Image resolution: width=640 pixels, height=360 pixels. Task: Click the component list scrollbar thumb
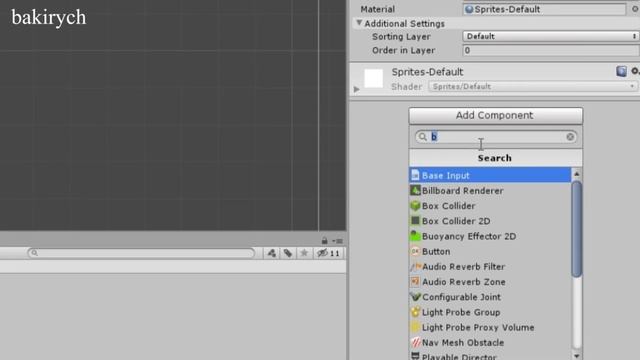(576, 229)
